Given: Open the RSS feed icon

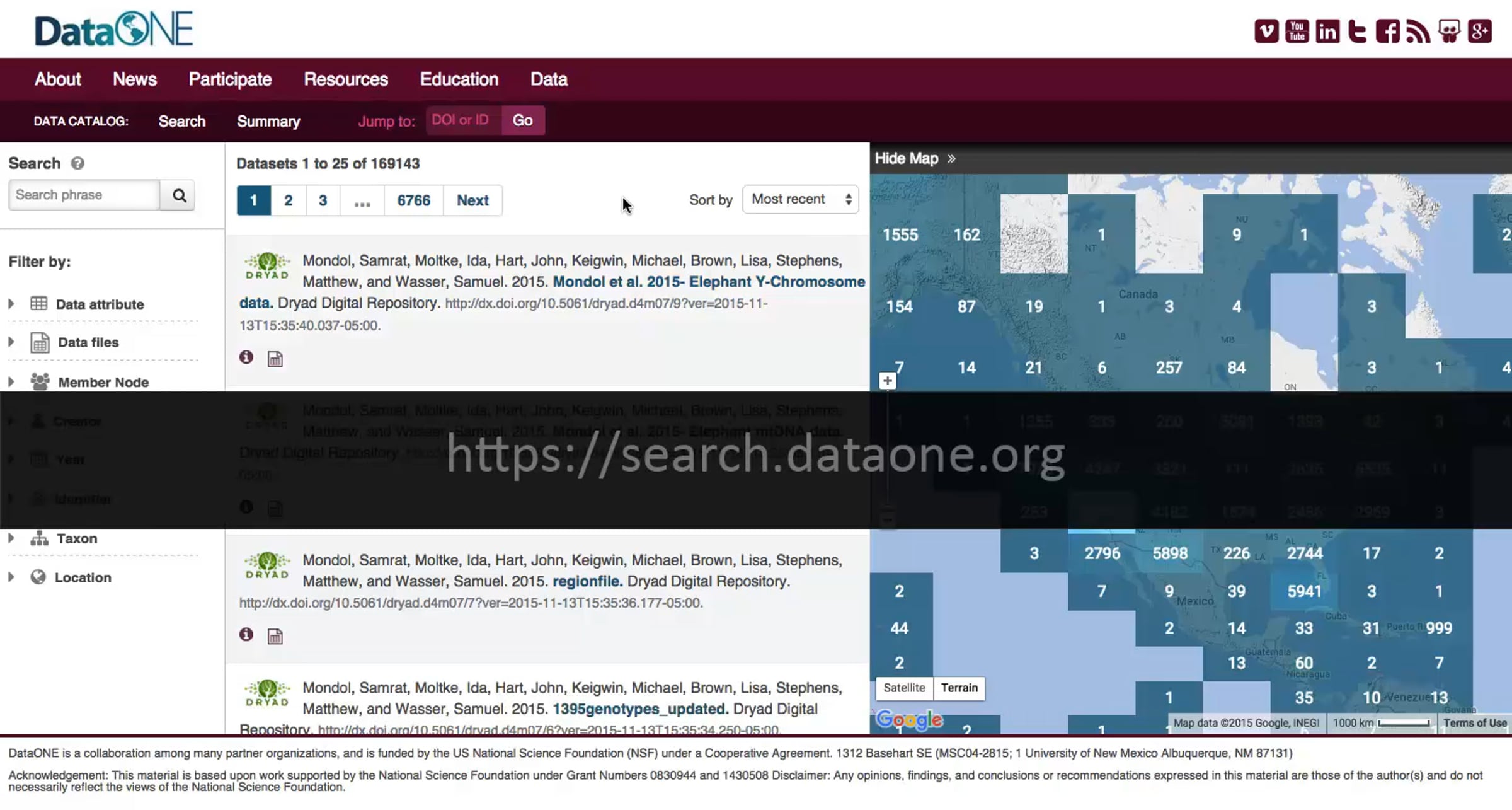Looking at the screenshot, I should 1417,32.
